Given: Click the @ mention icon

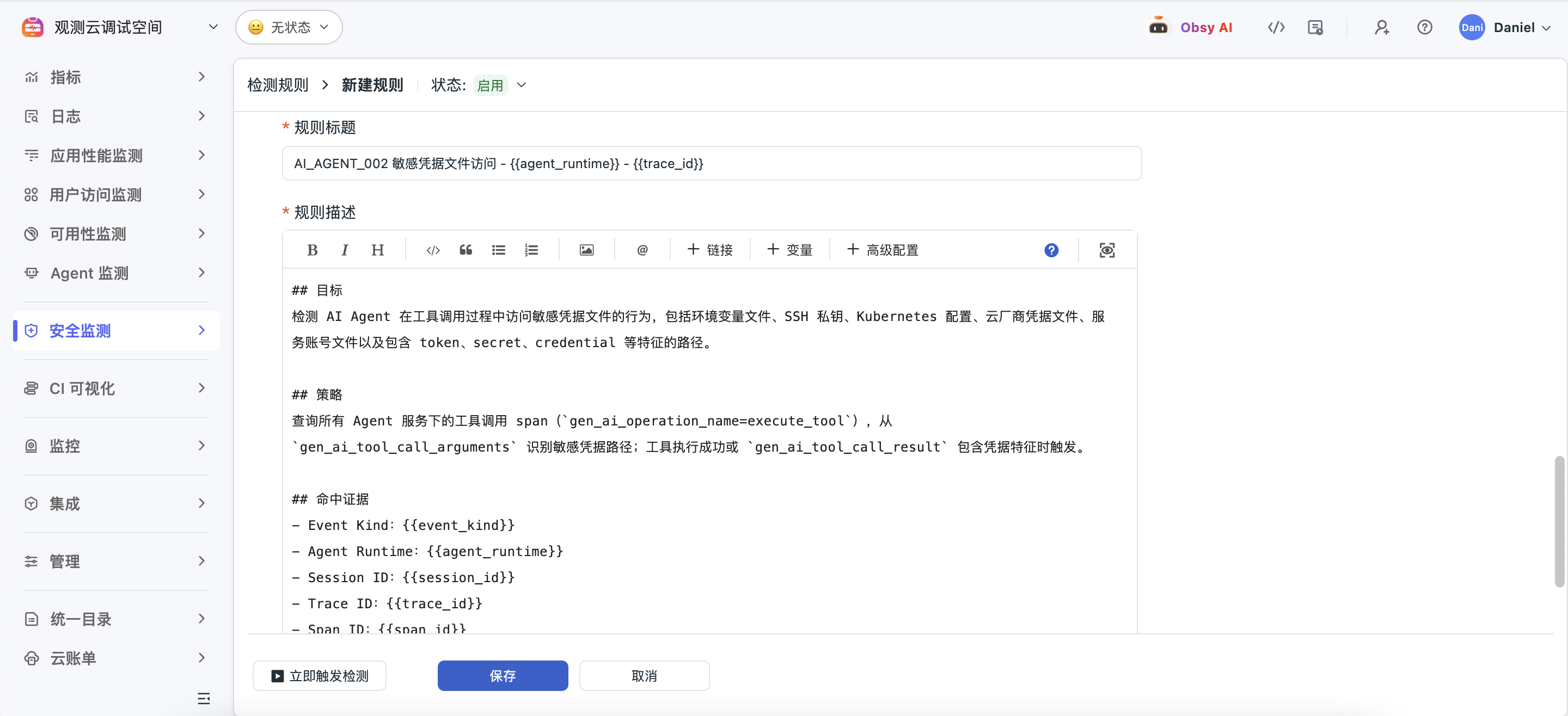Looking at the screenshot, I should (642, 250).
